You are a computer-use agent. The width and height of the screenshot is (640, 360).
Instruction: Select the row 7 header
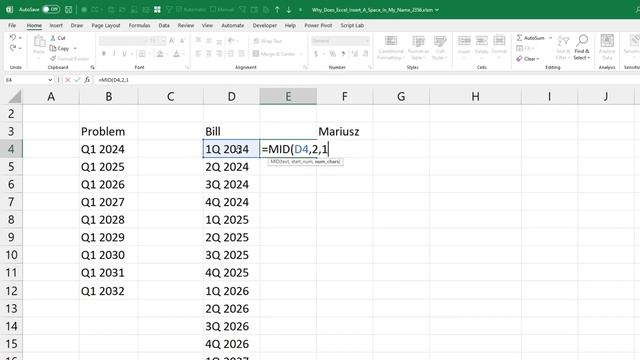[11, 202]
